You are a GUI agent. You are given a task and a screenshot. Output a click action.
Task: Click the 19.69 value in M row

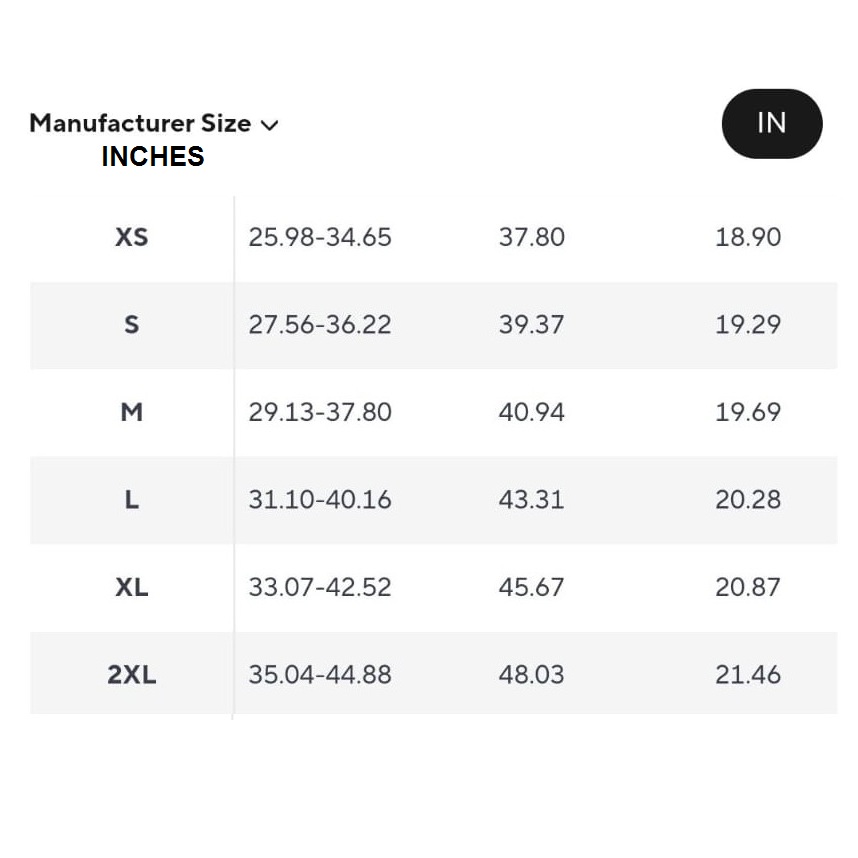pyautogui.click(x=748, y=413)
